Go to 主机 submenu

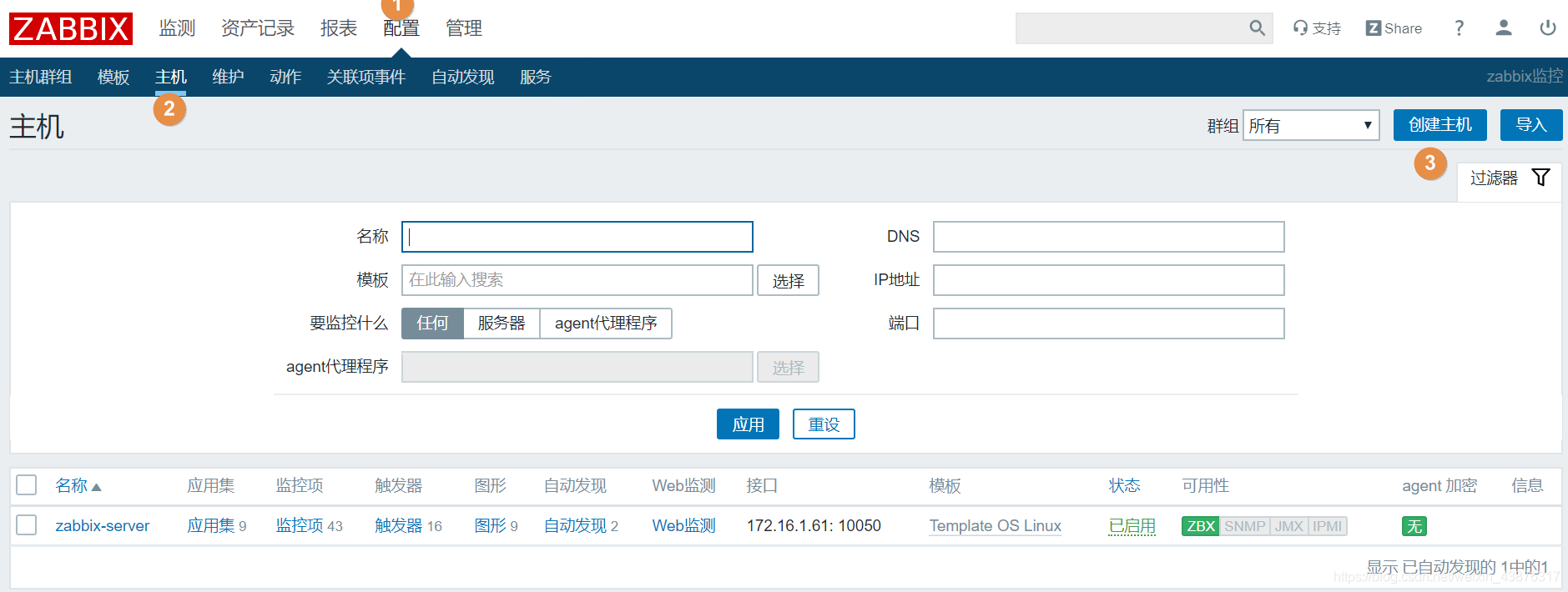[x=171, y=78]
